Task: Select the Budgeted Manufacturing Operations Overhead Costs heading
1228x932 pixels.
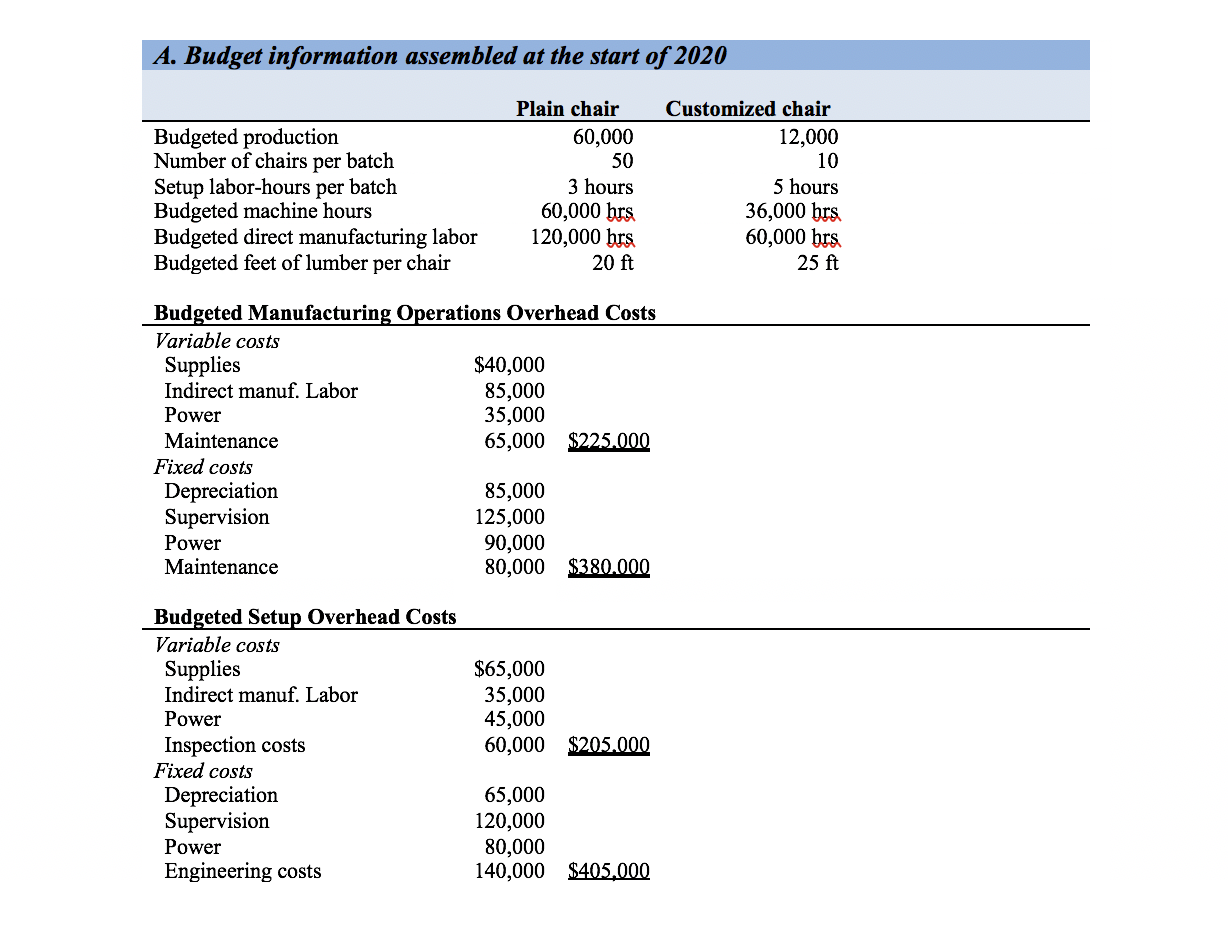Action: tap(404, 313)
